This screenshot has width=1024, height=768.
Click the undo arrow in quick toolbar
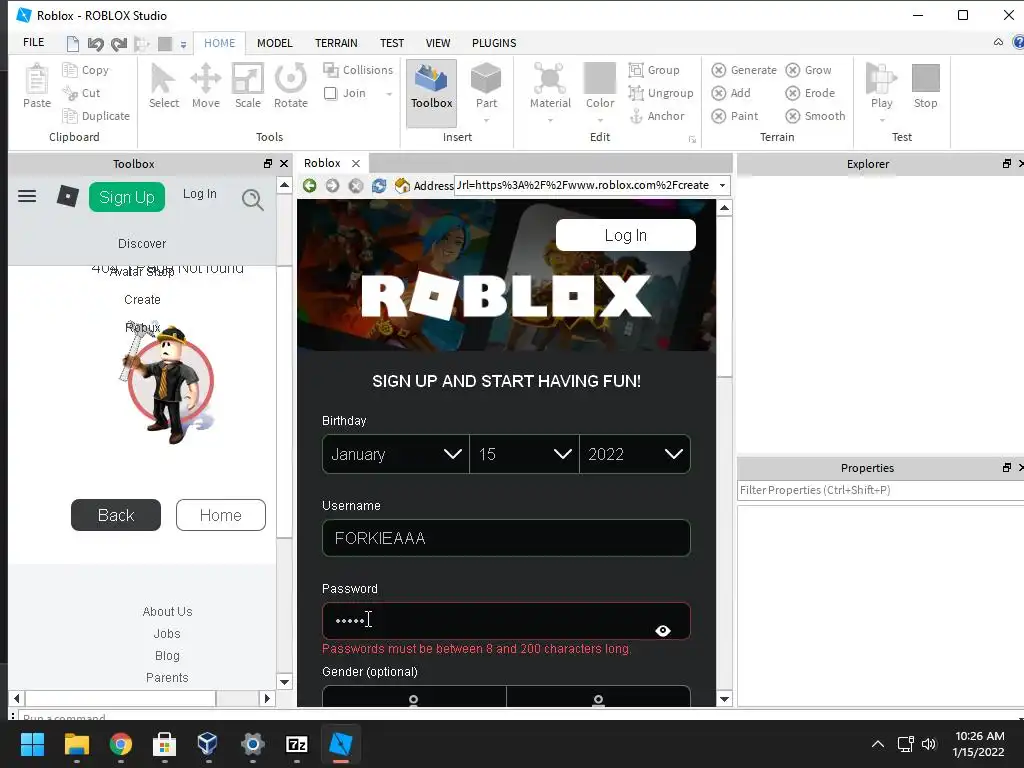coord(95,44)
